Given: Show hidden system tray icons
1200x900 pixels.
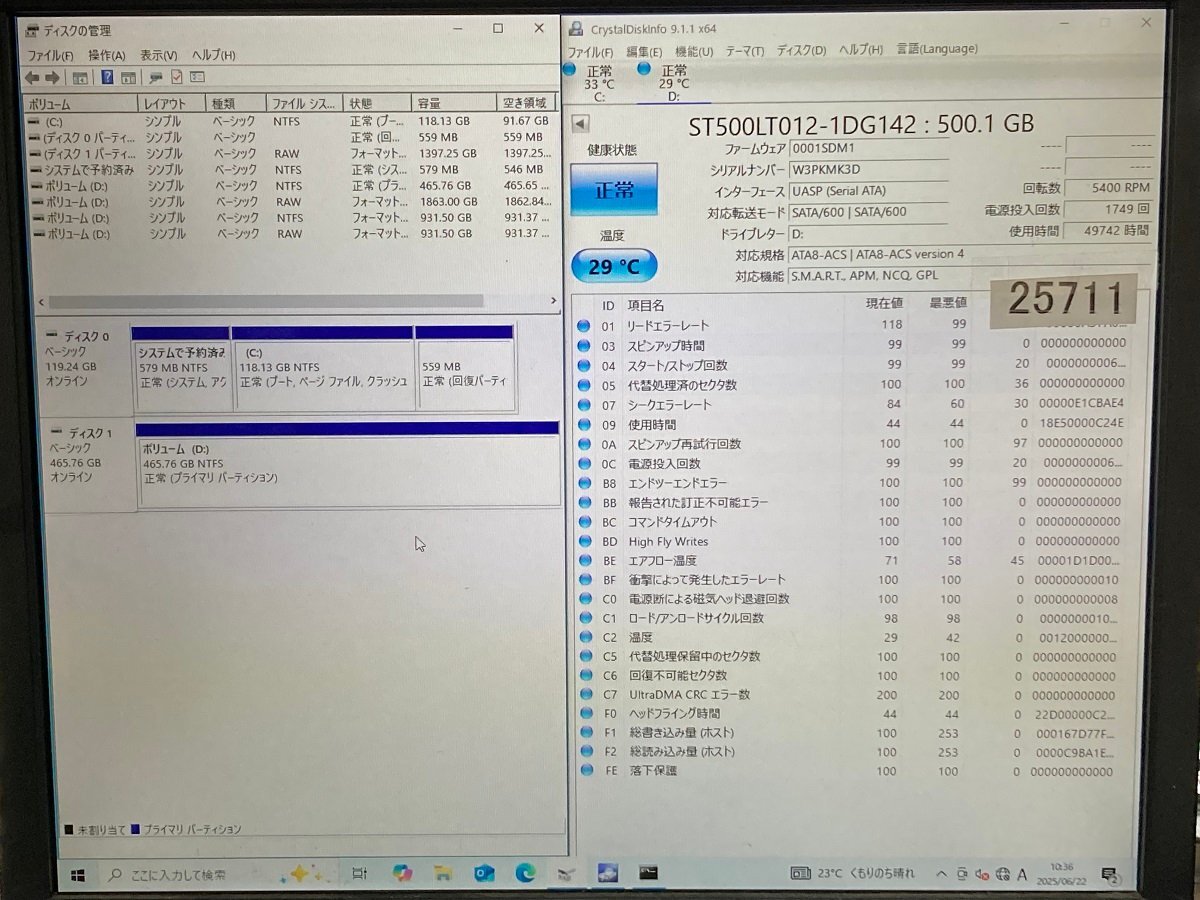Looking at the screenshot, I should click(942, 874).
